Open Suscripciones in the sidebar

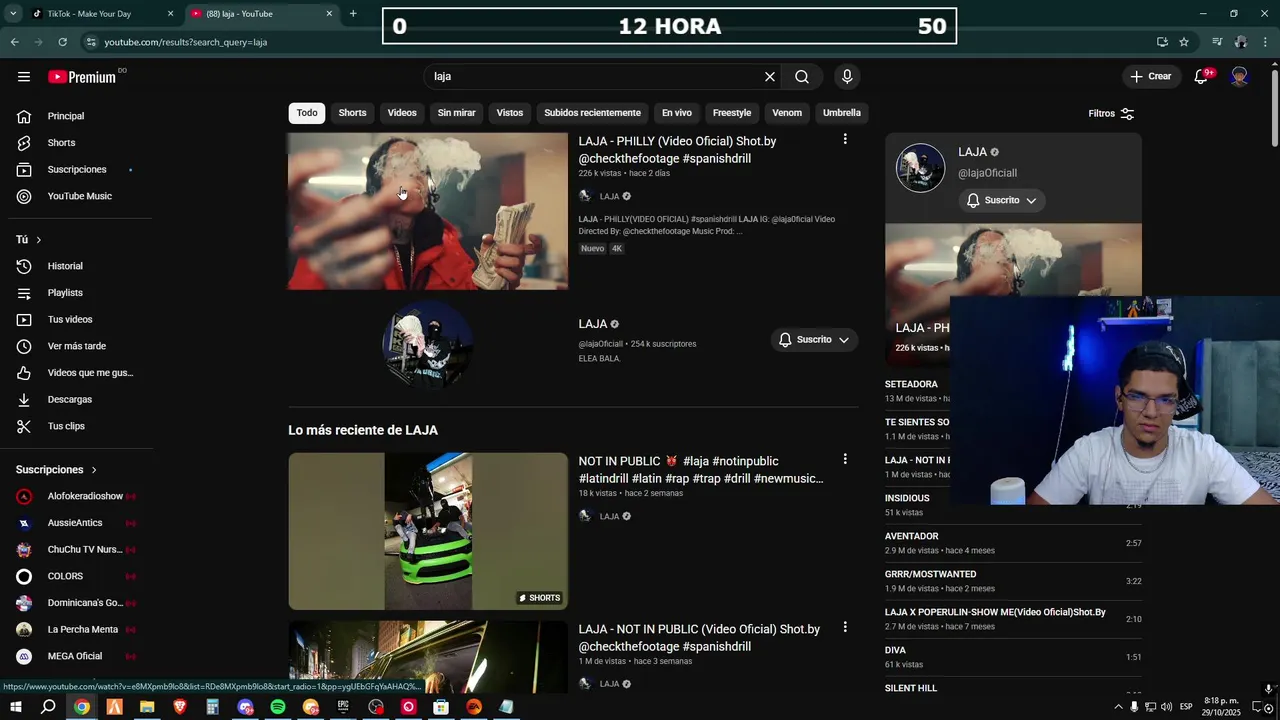76,170
